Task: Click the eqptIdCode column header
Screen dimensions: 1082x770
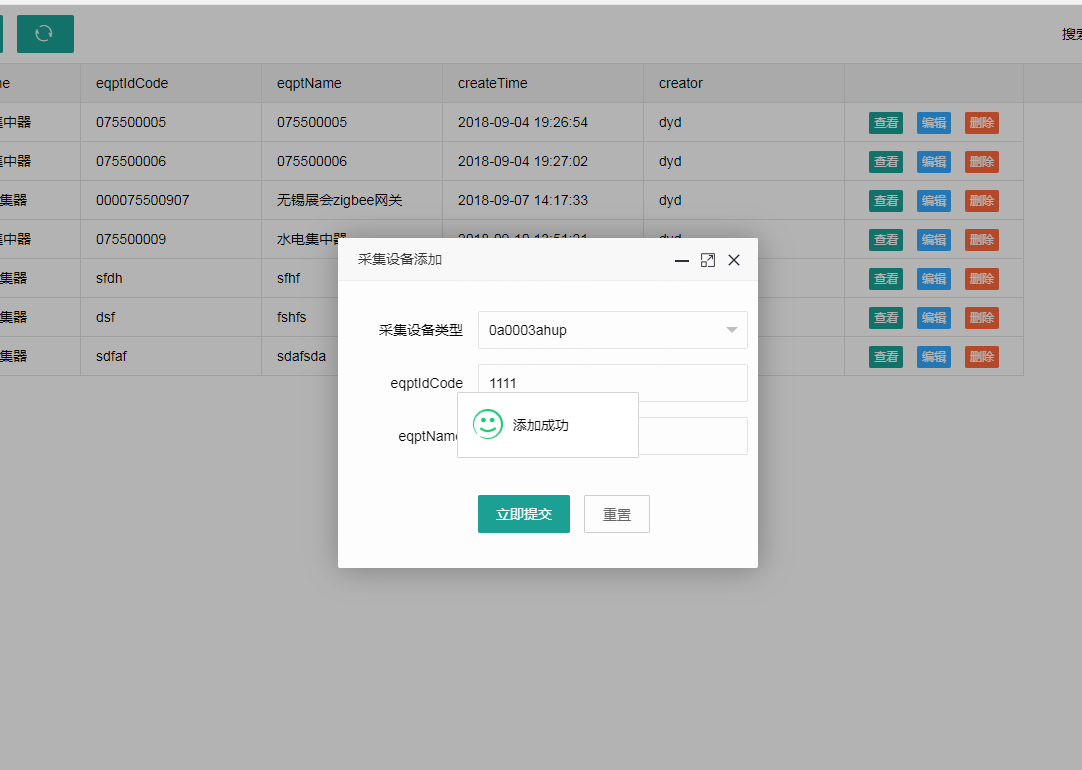Action: tap(171, 83)
